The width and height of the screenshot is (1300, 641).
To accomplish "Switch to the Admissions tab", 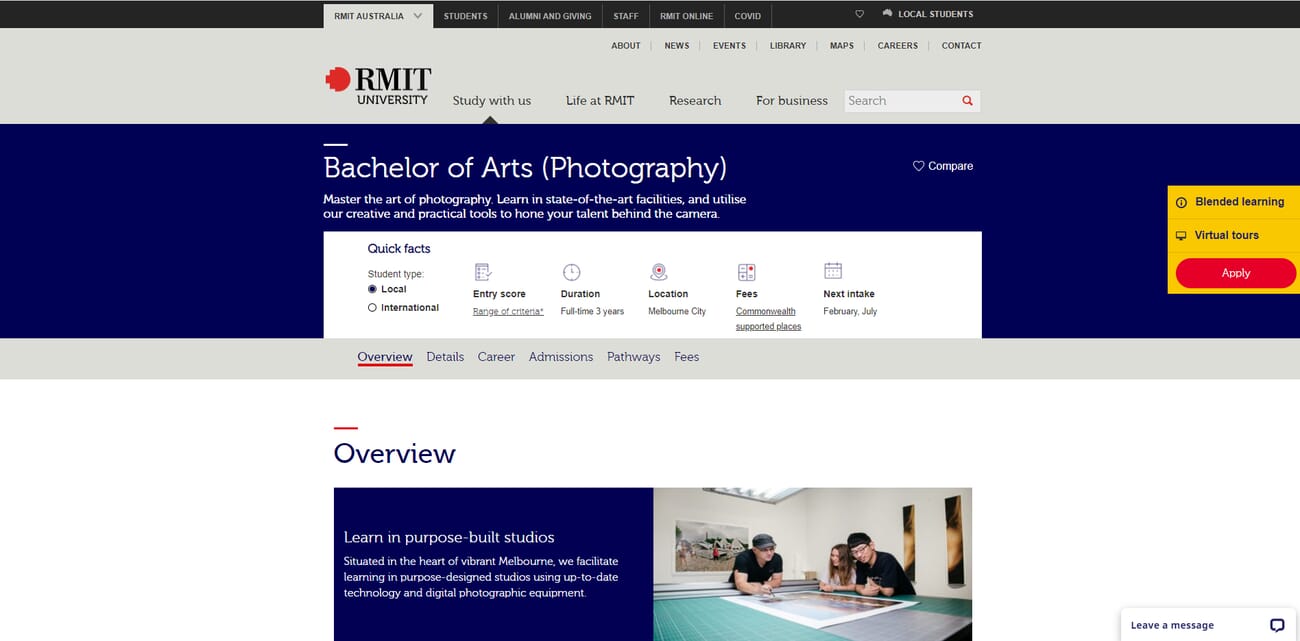I will pos(561,357).
